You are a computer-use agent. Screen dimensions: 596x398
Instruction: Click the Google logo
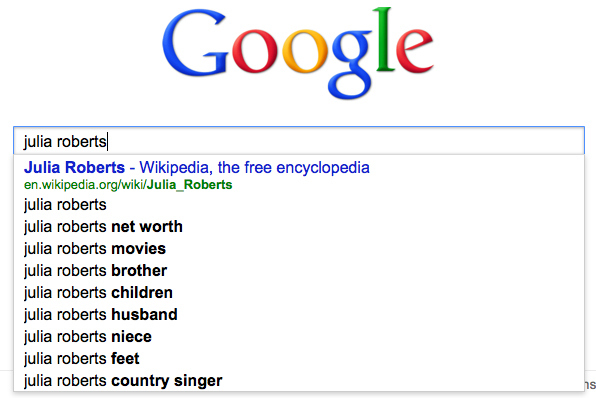click(298, 53)
